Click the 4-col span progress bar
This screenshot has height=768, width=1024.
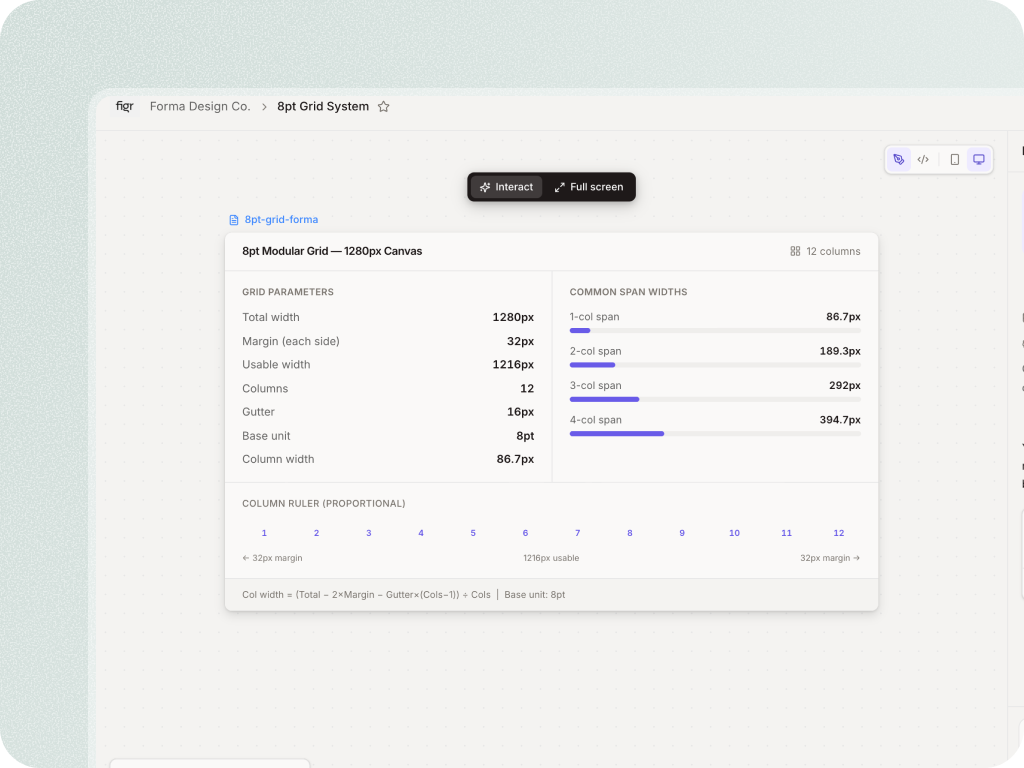click(x=715, y=434)
